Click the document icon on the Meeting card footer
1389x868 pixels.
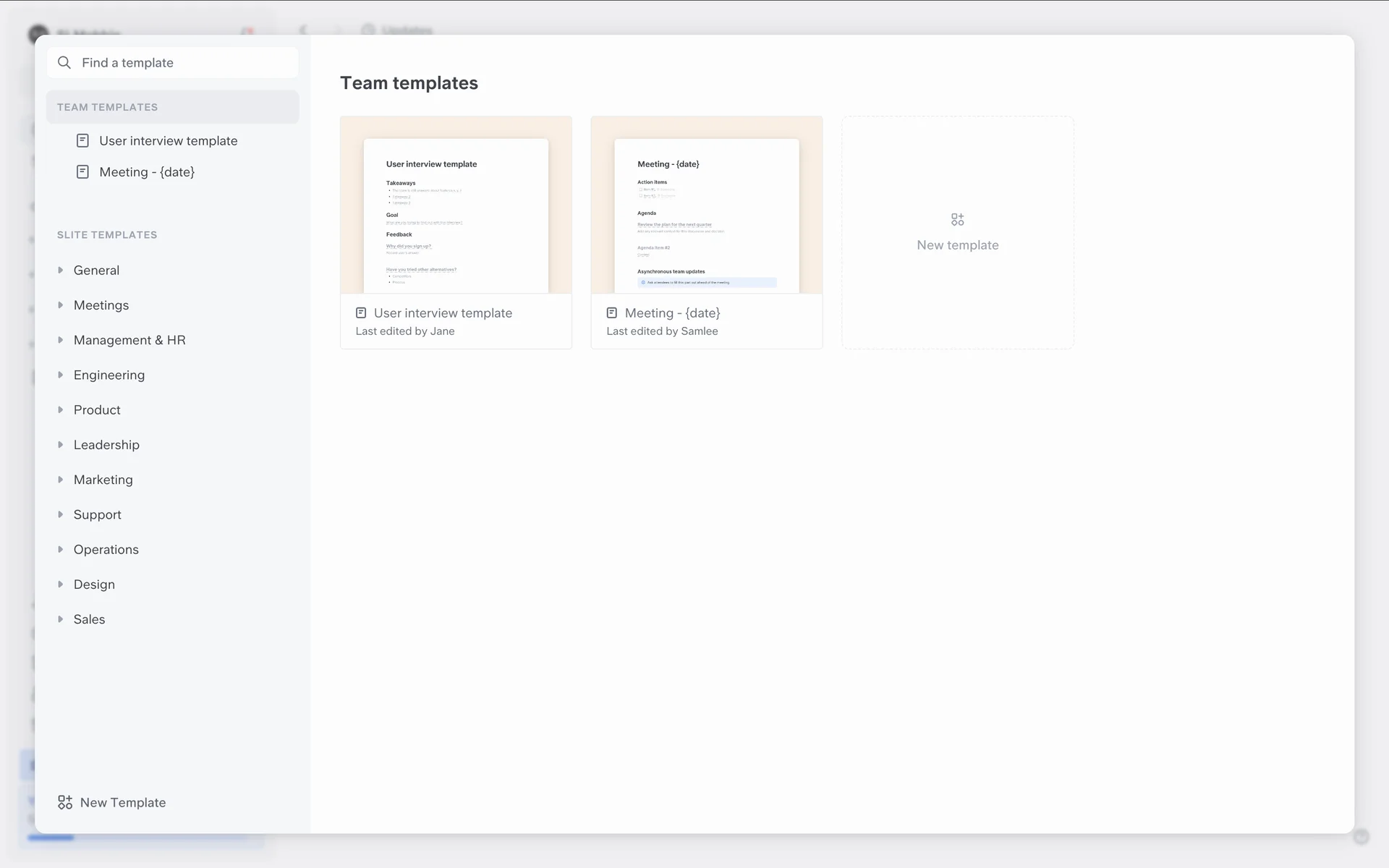tap(612, 313)
